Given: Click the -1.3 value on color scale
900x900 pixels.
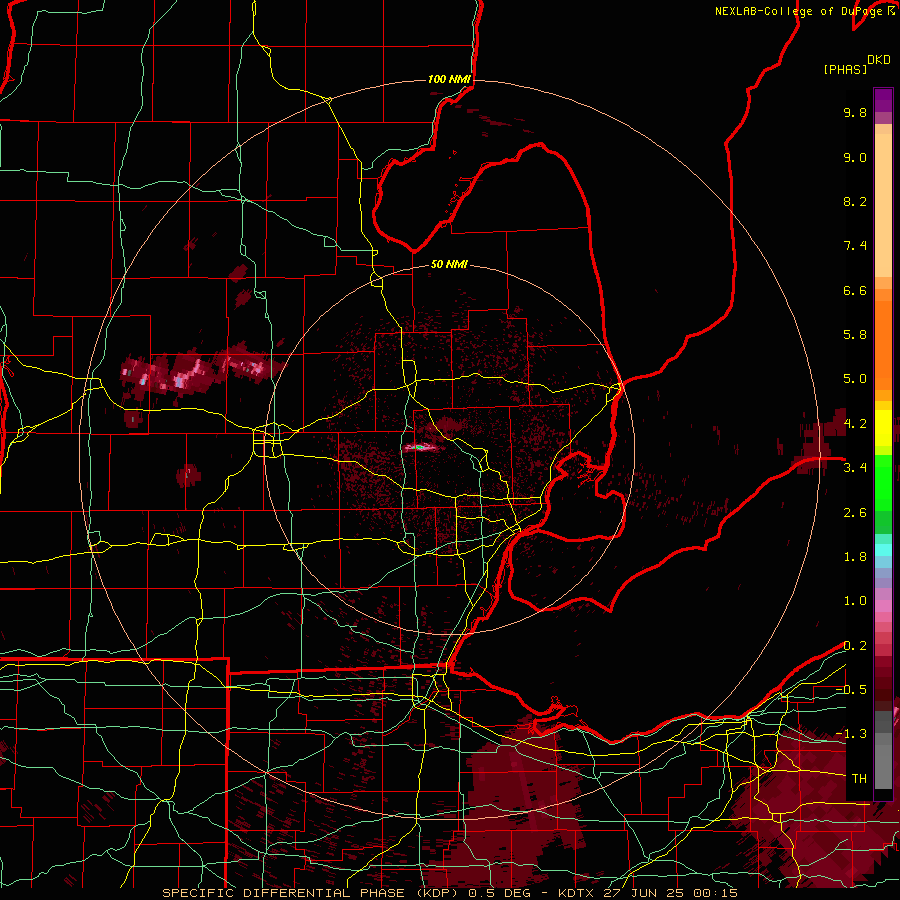Looking at the screenshot, I should 851,734.
